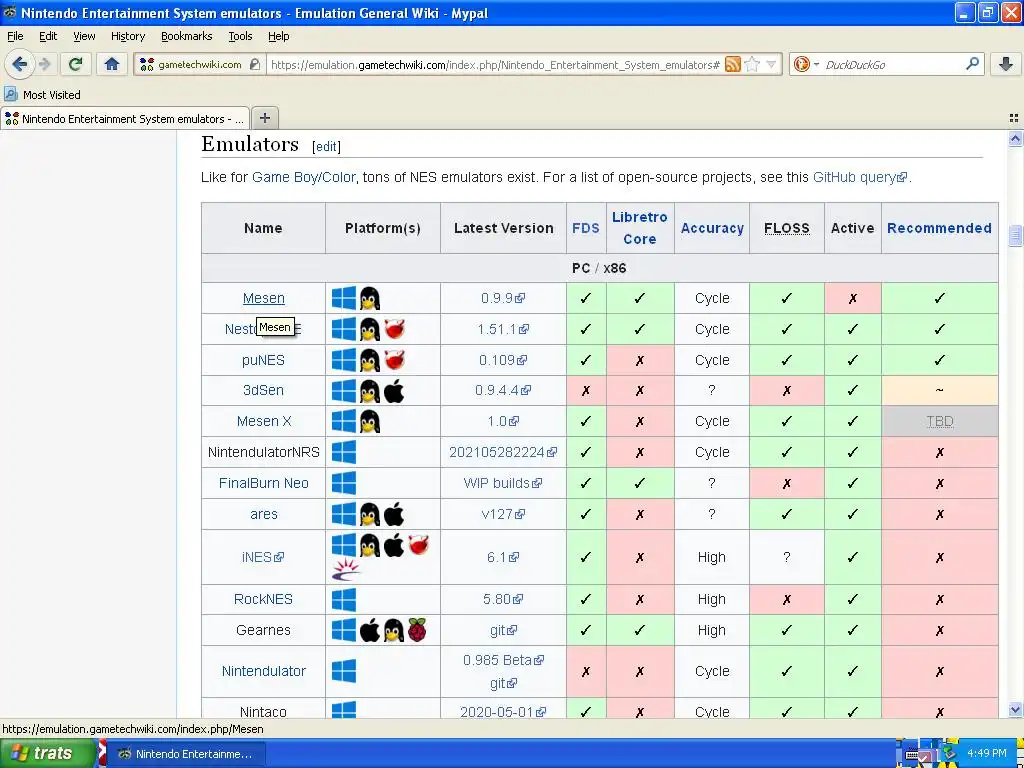Click the Nintendulator emulator link
Screen dimensions: 1024x768
click(264, 671)
